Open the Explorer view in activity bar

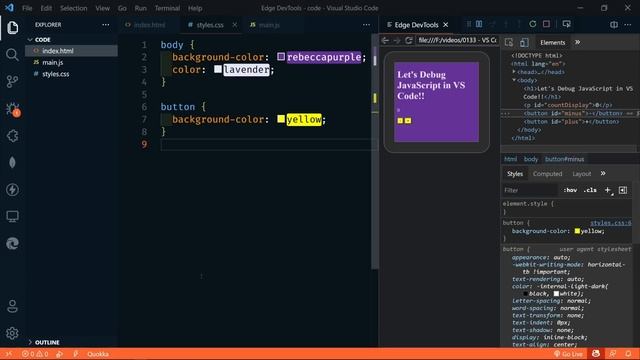12,28
